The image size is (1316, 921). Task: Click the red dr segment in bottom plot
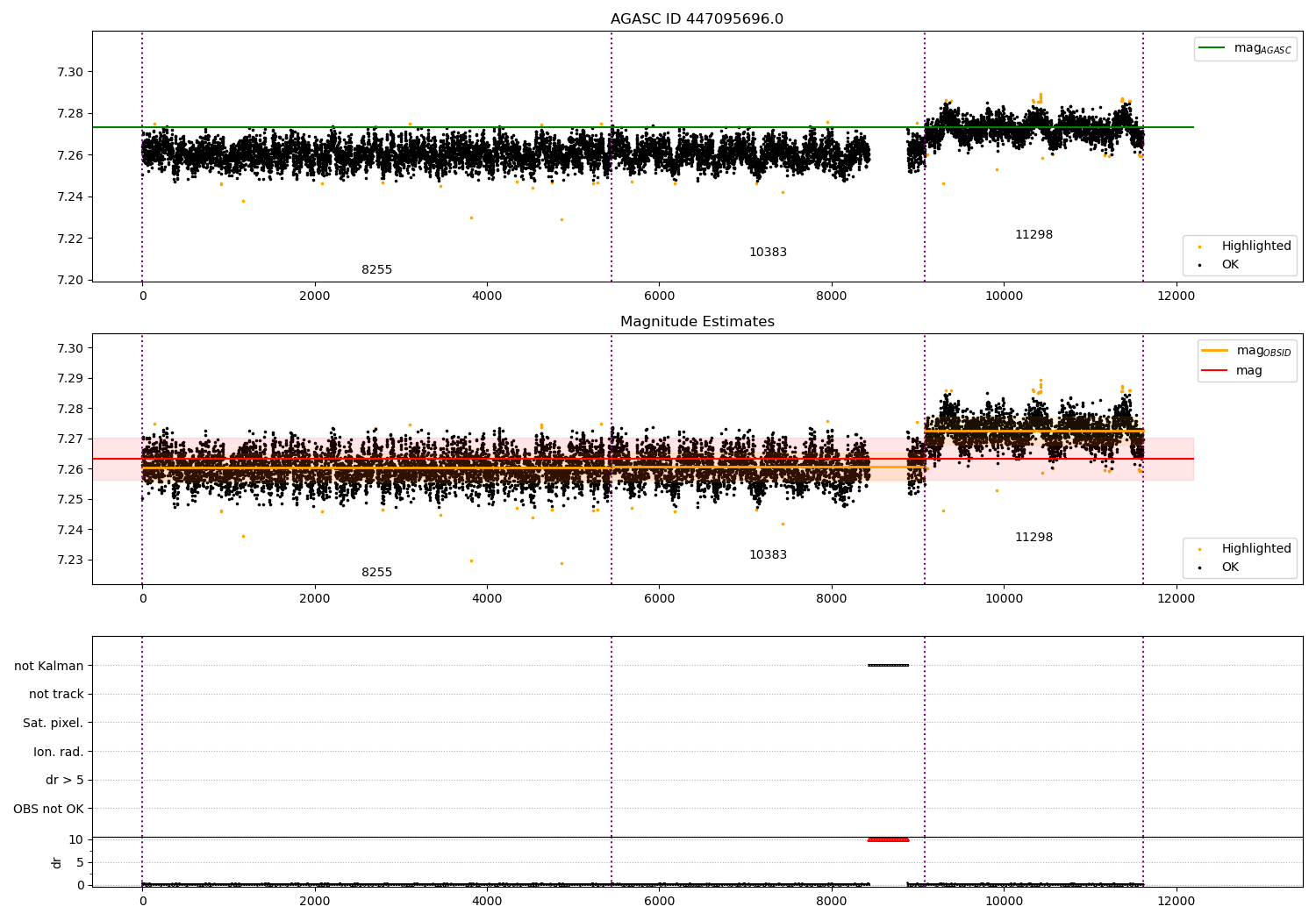(x=888, y=839)
